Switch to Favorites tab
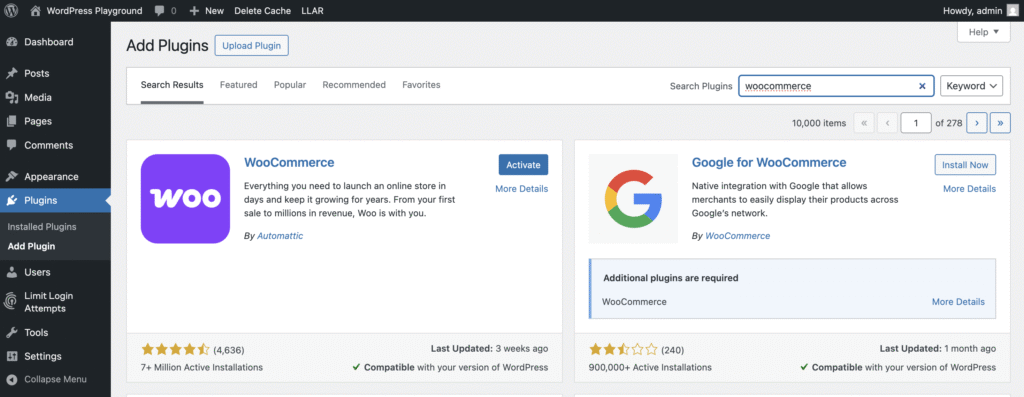This screenshot has height=397, width=1024. 421,85
